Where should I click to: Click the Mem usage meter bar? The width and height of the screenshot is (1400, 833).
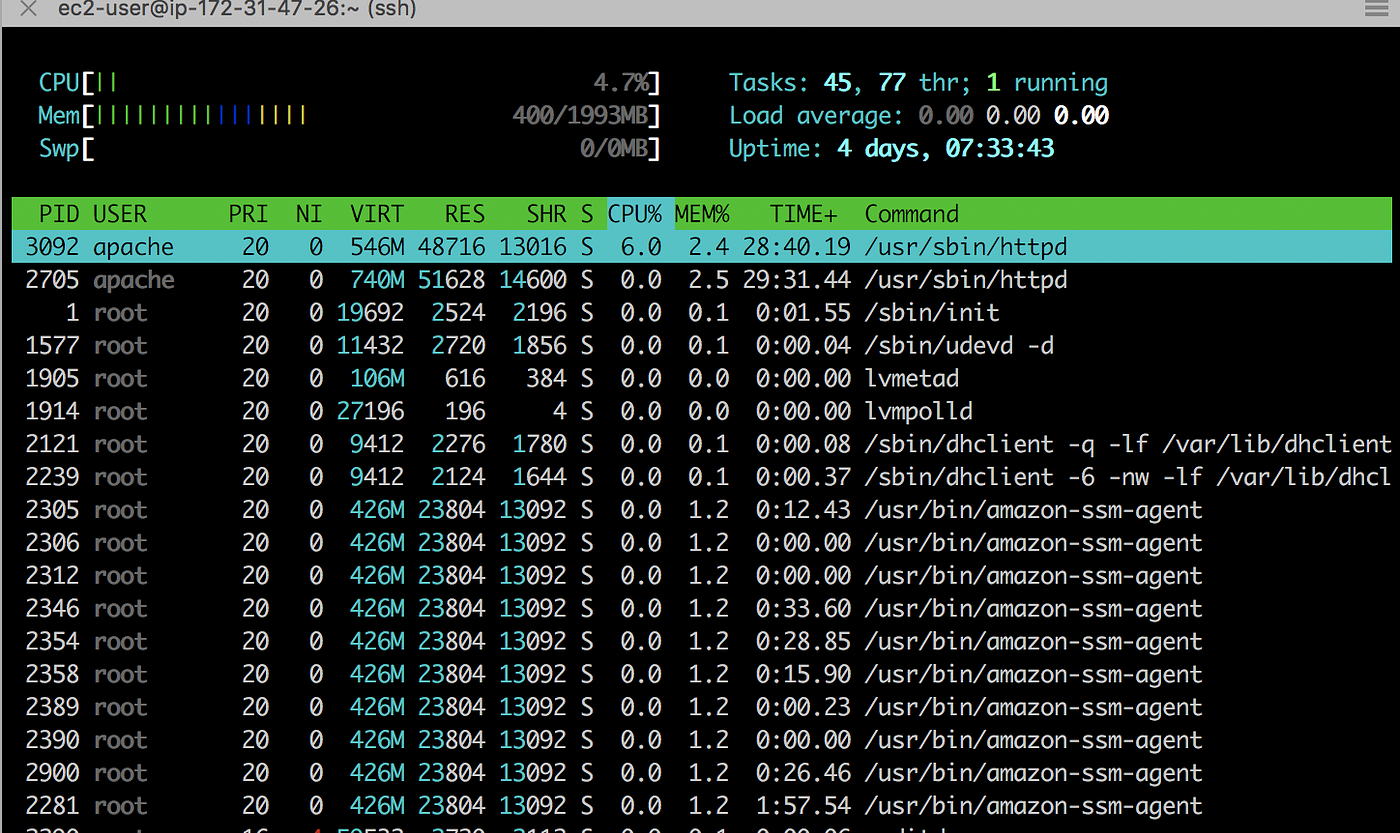pyautogui.click(x=350, y=115)
